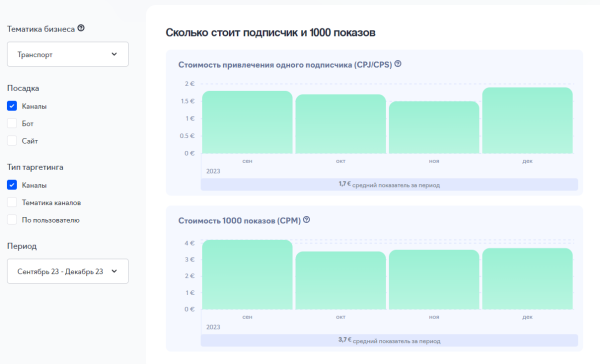Click the Тип таргетинга section label
600x364 pixels.
(35, 167)
